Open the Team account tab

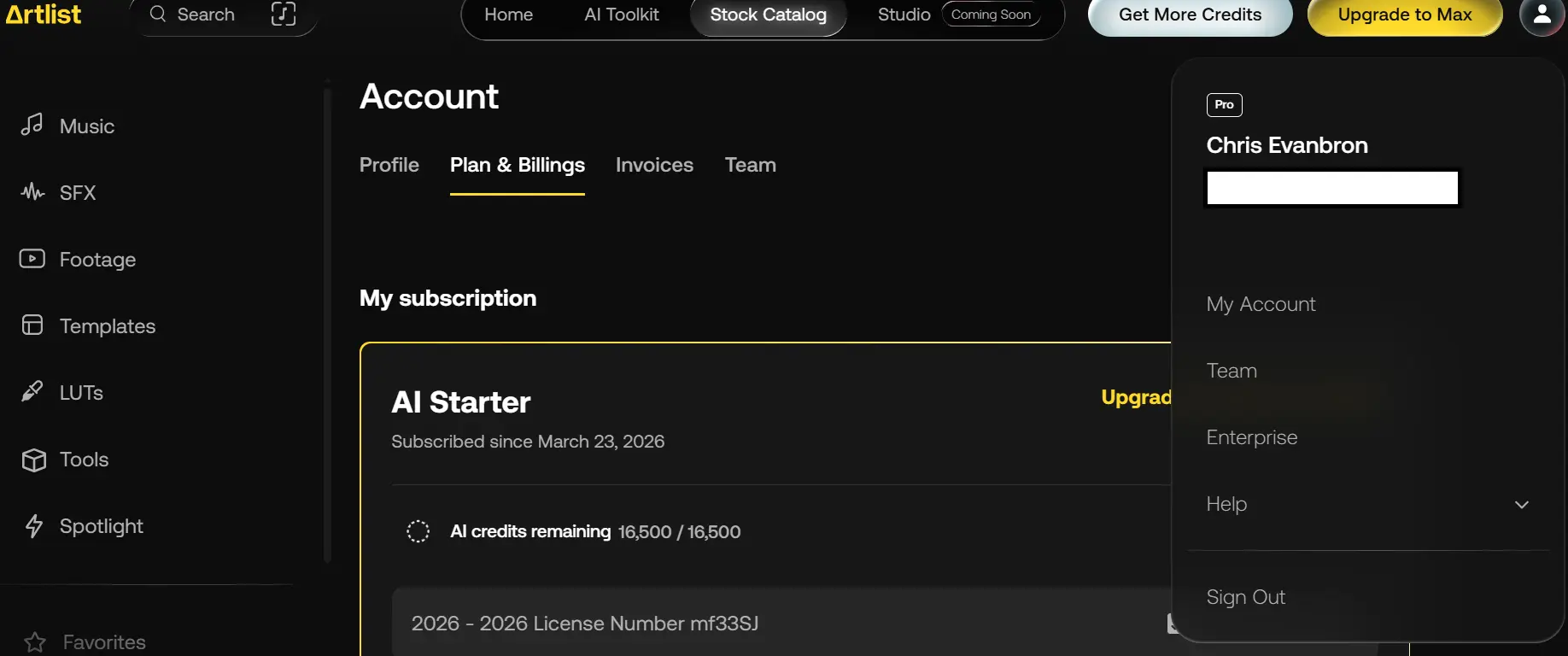751,165
